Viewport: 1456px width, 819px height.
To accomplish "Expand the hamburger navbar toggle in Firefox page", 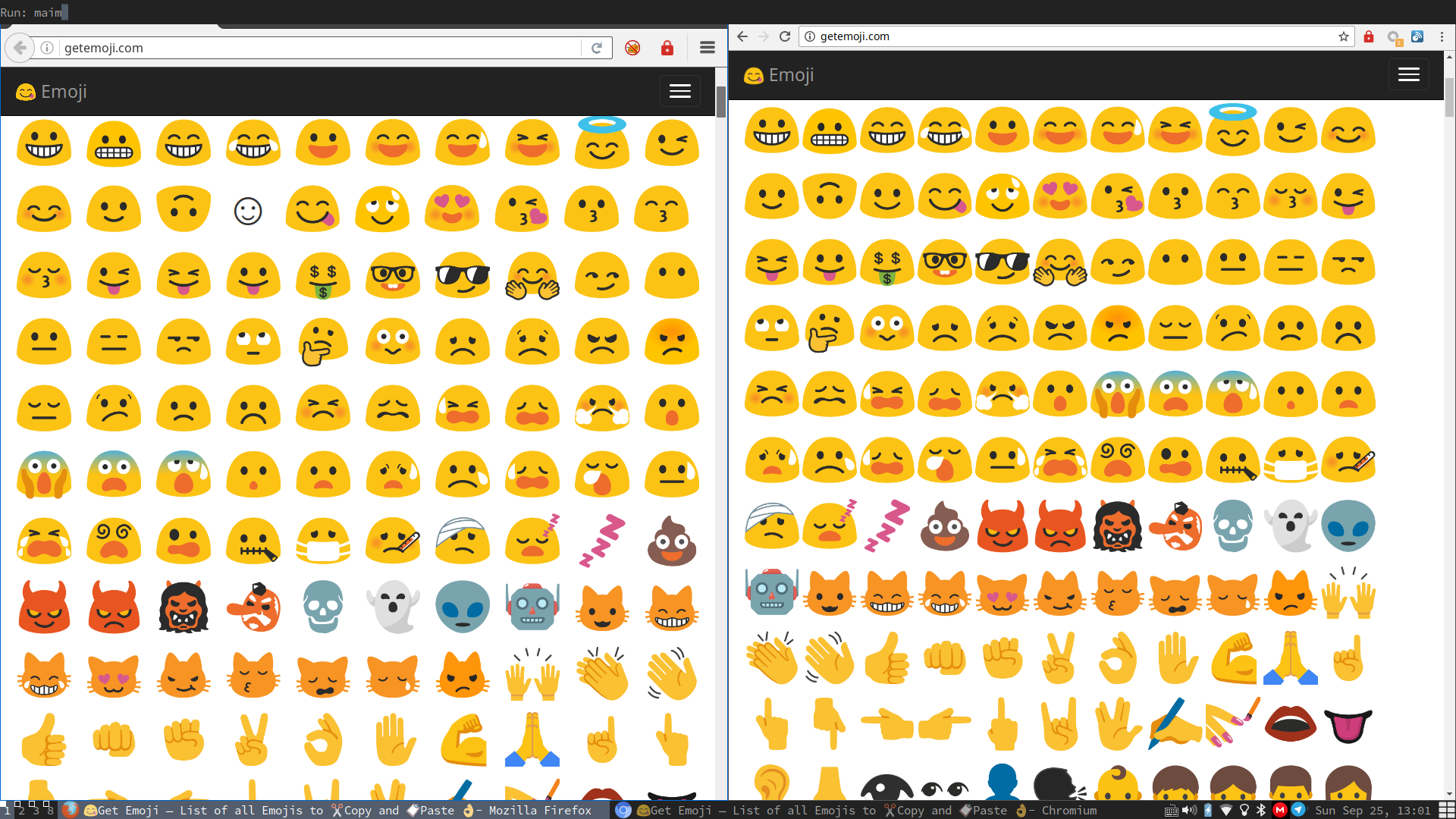I will pos(679,92).
